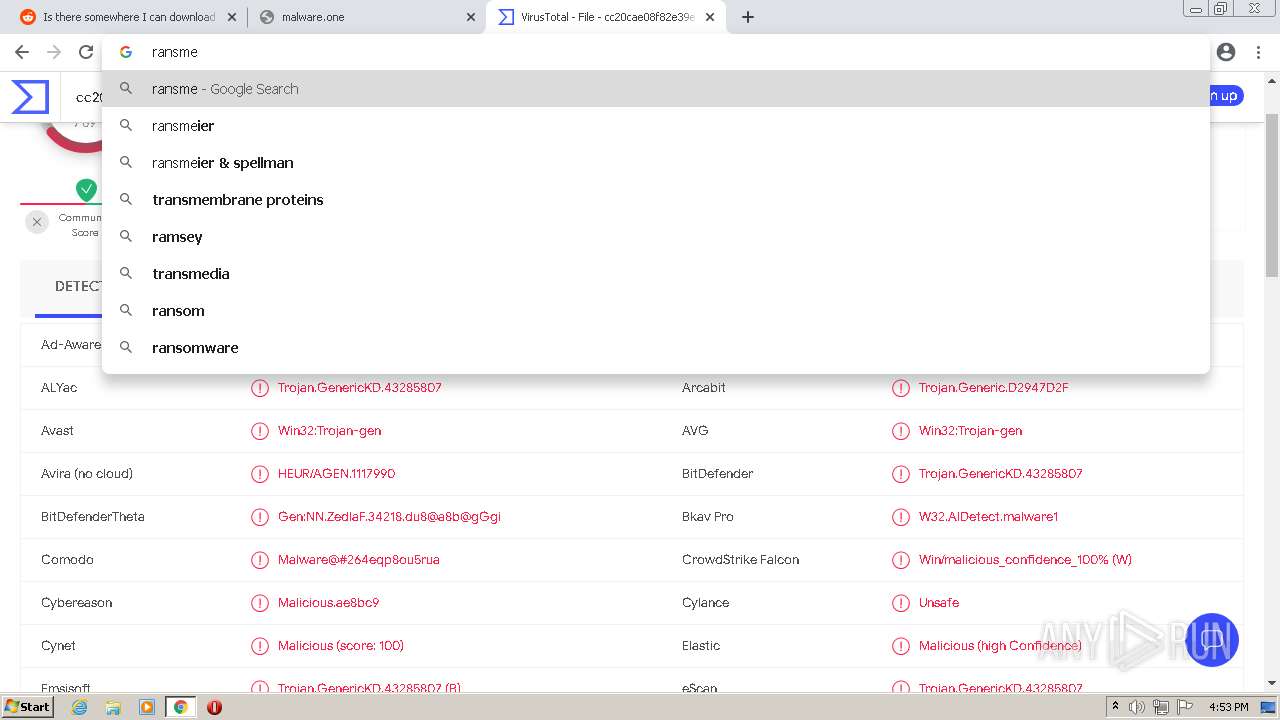Go back with the browser back arrow
The width and height of the screenshot is (1280, 720).
tap(22, 52)
